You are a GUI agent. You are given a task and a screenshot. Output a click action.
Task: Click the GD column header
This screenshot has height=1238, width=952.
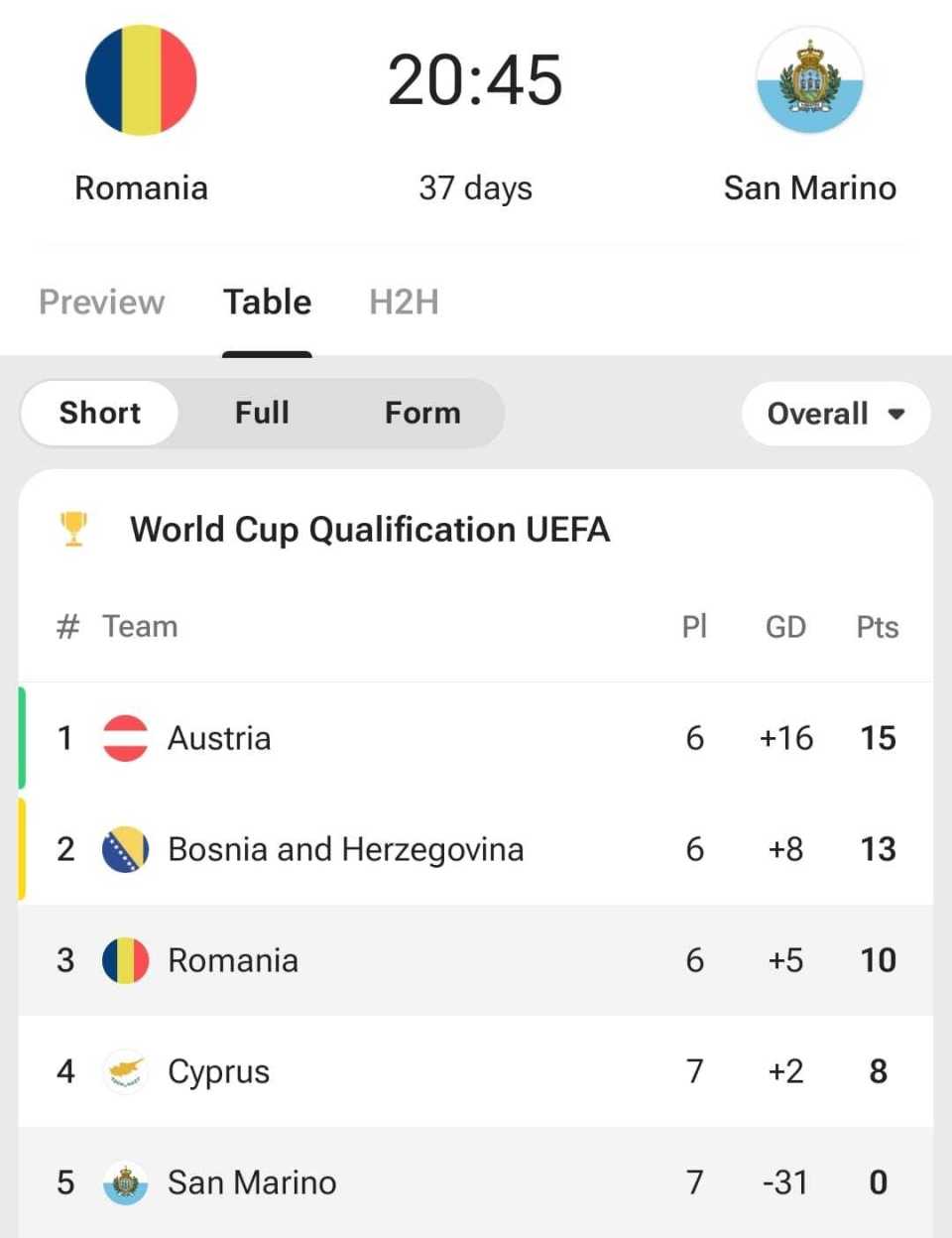coord(785,627)
